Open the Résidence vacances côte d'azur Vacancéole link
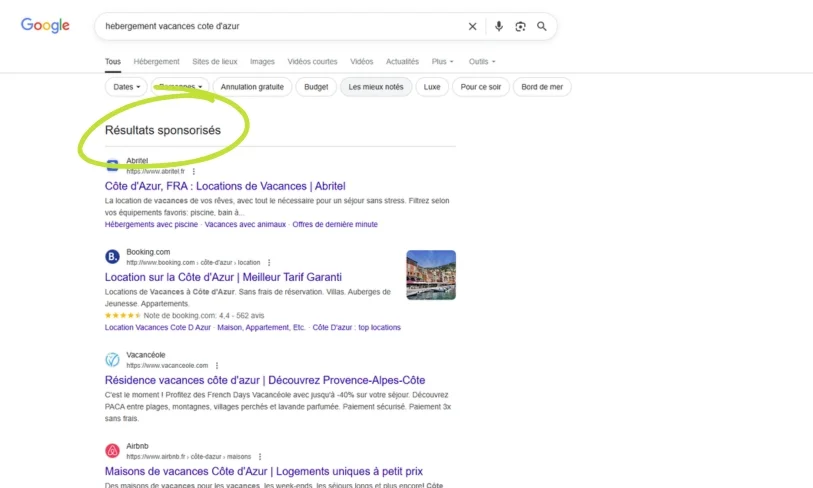 coord(265,380)
